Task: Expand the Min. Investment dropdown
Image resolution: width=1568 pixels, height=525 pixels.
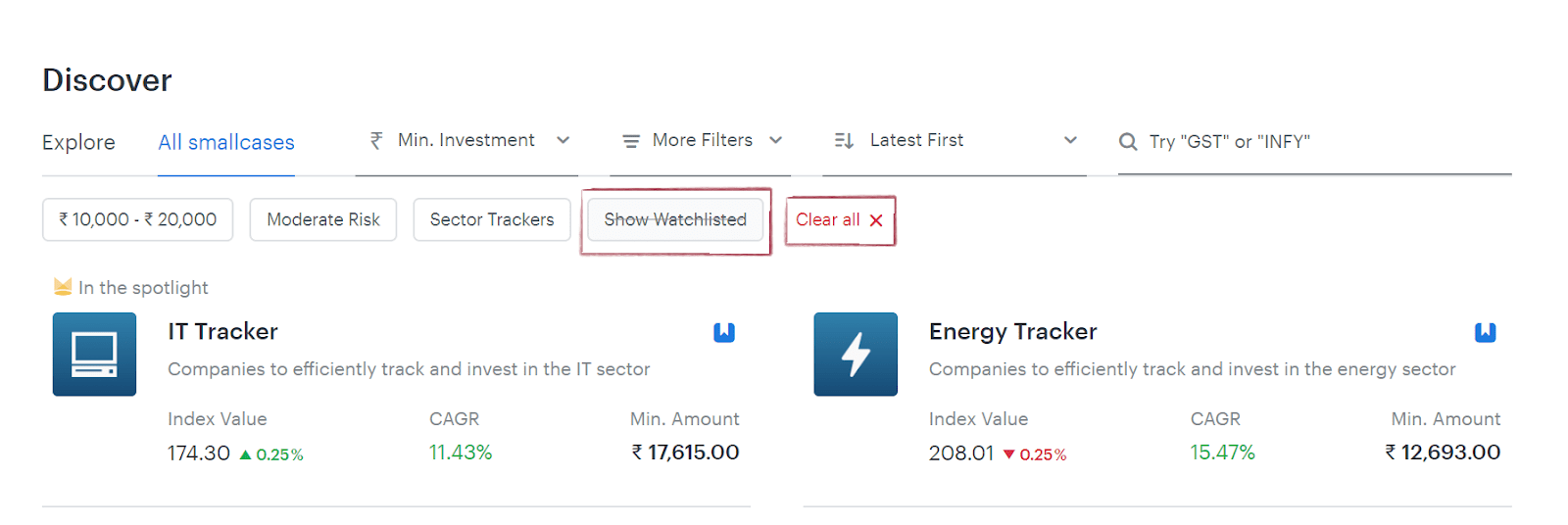Action: (466, 141)
